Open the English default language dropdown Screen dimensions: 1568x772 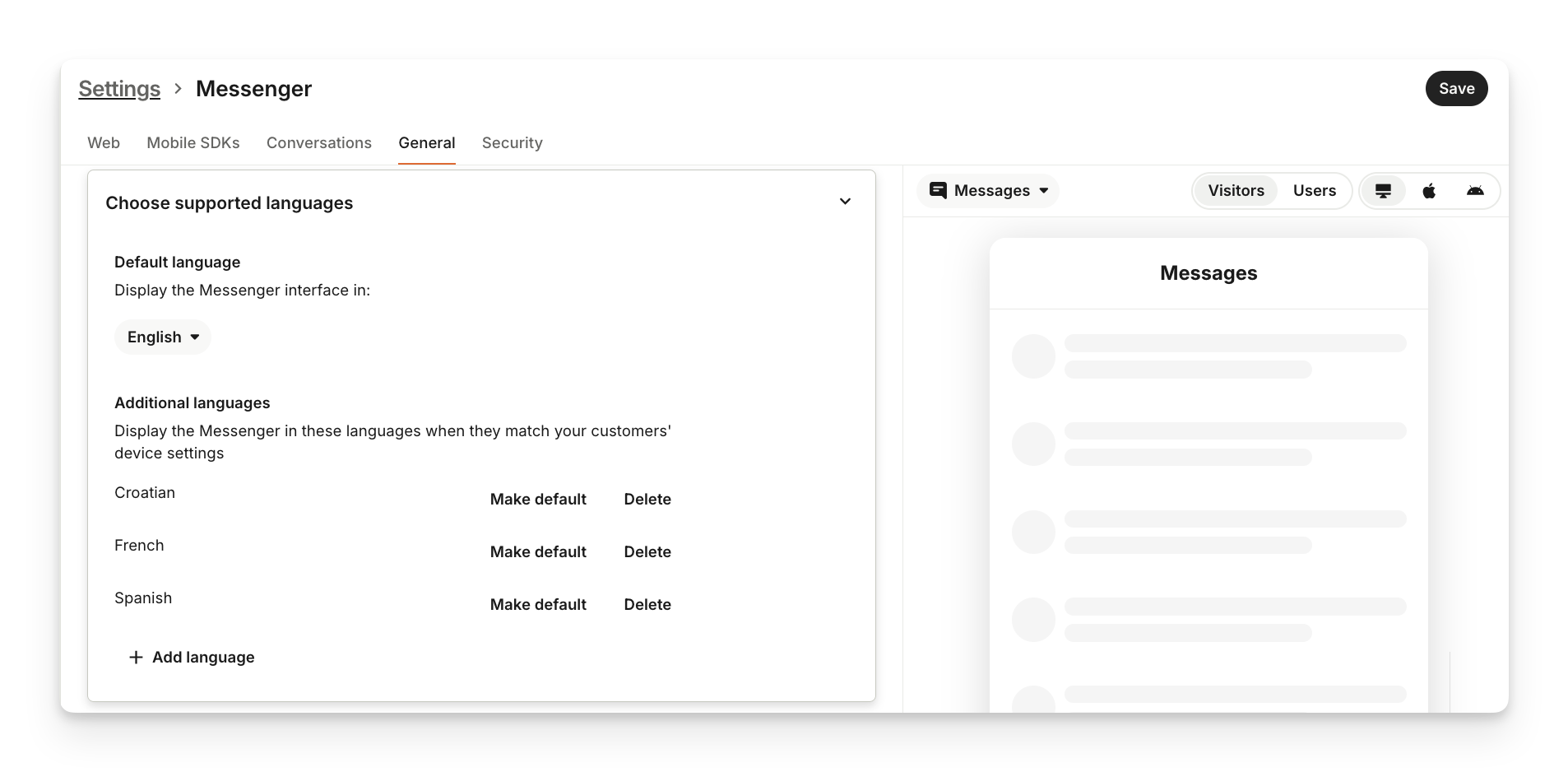163,337
